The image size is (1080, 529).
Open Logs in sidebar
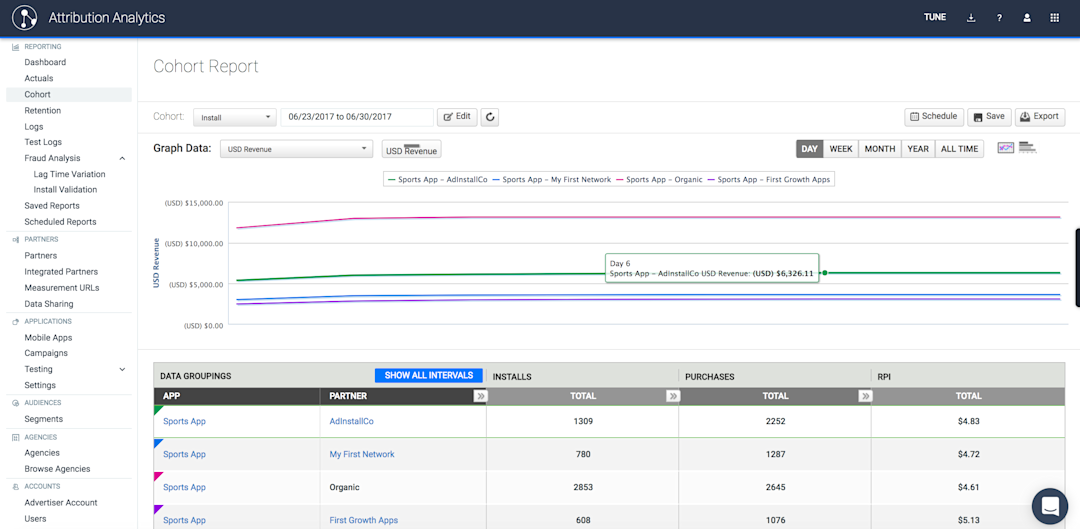(34, 127)
